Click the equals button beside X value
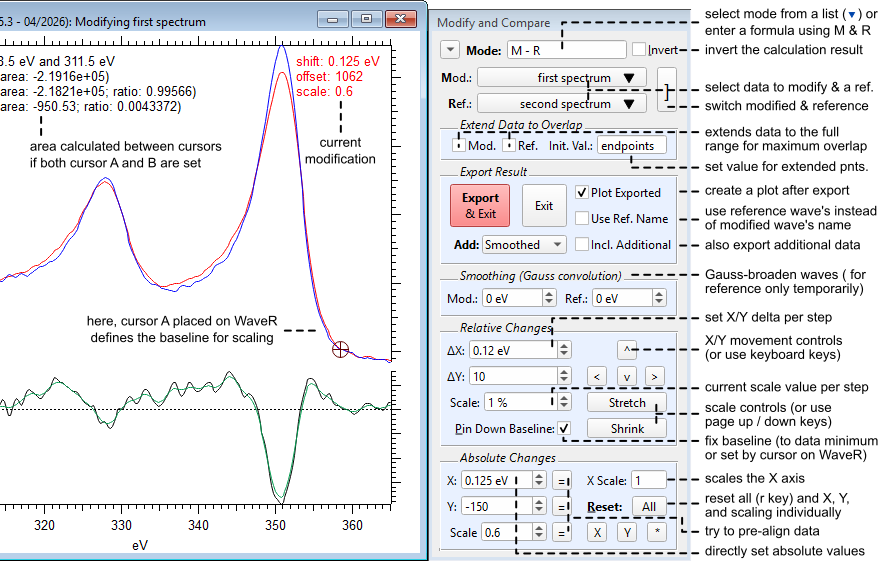This screenshot has height=561, width=880. (x=562, y=480)
